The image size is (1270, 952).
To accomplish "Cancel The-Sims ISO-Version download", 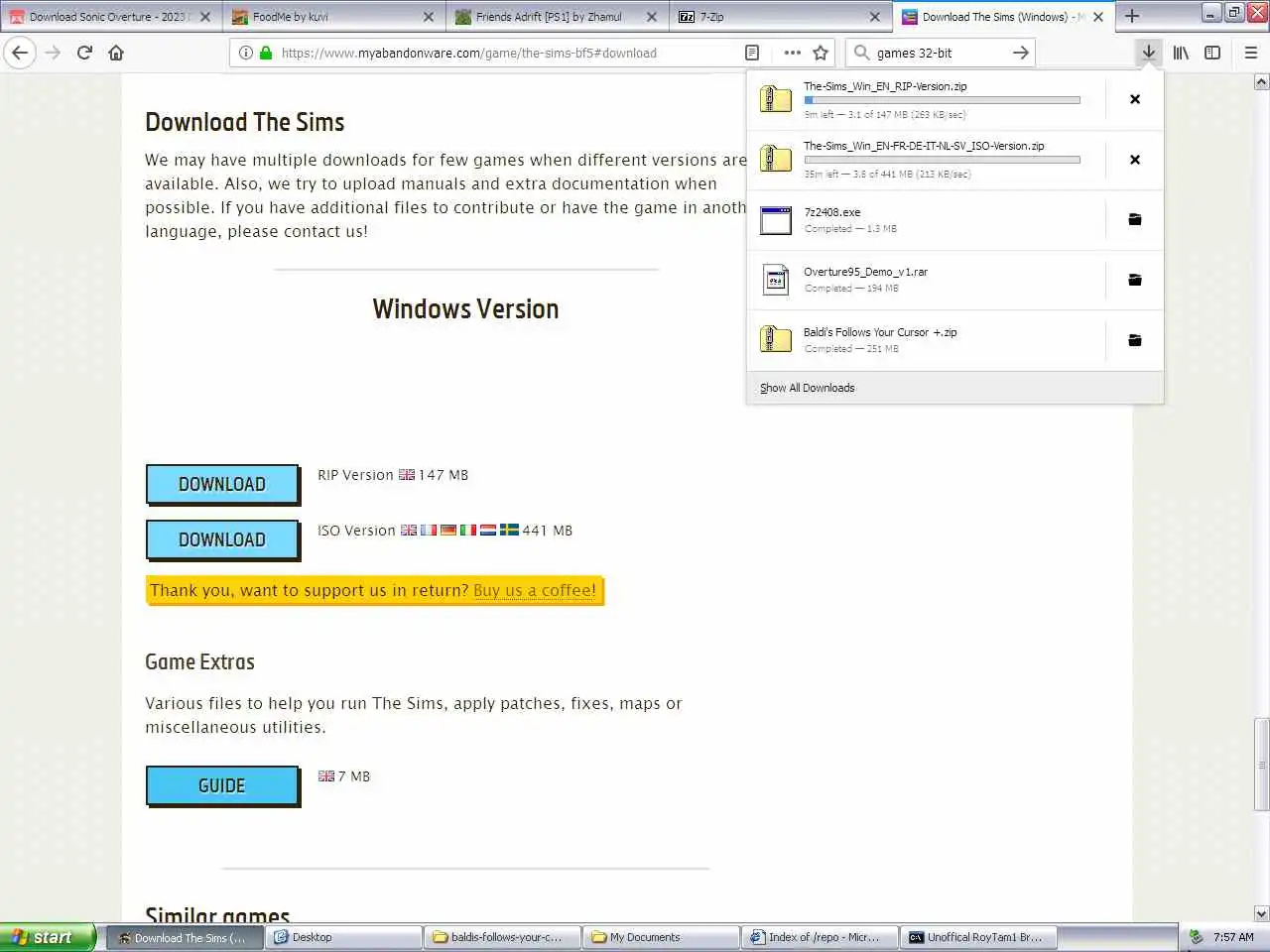I will click(x=1135, y=160).
